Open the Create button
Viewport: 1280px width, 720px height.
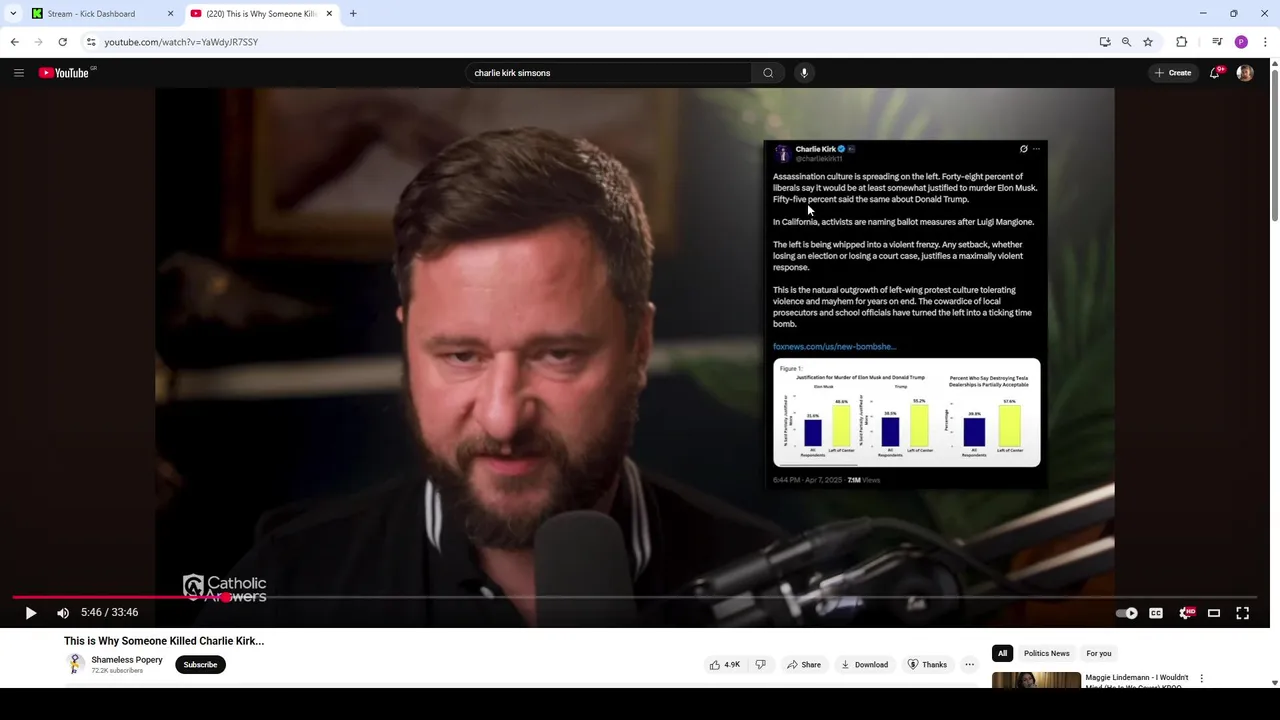tap(1173, 73)
